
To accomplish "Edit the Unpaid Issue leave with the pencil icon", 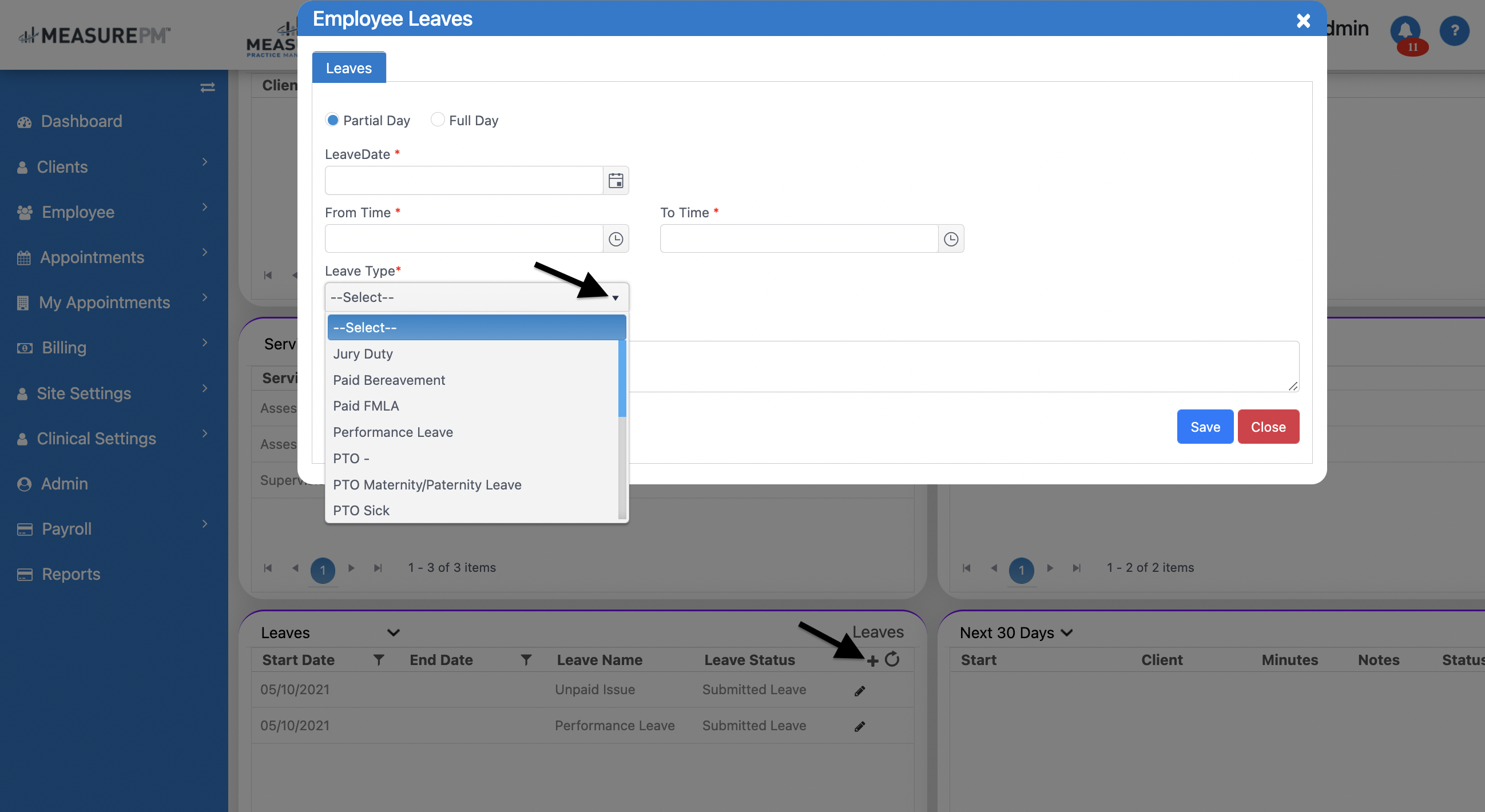I will 859,691.
